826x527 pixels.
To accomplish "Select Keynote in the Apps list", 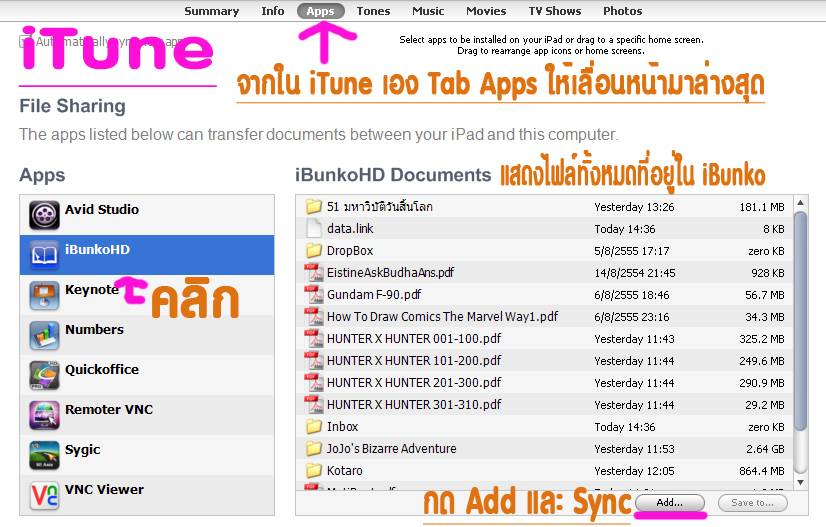I will (147, 295).
